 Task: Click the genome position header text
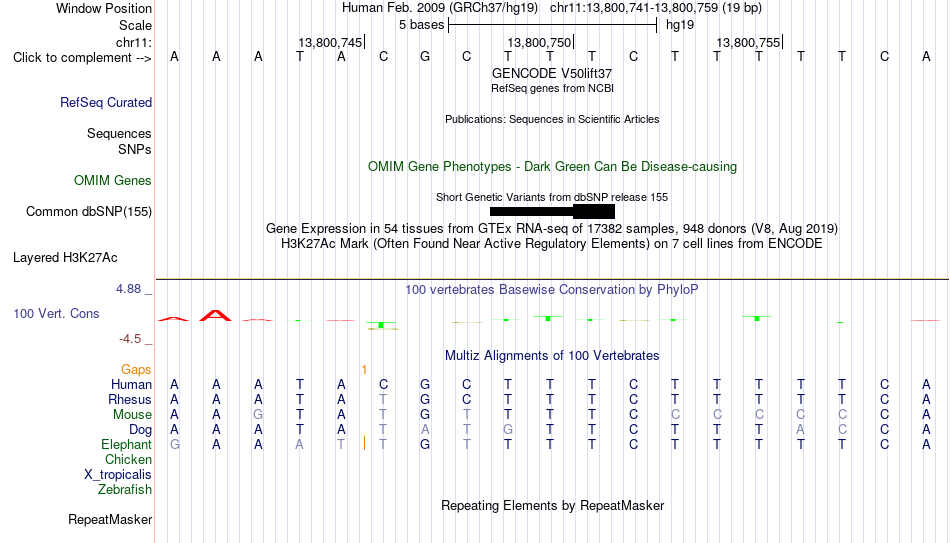coord(552,8)
